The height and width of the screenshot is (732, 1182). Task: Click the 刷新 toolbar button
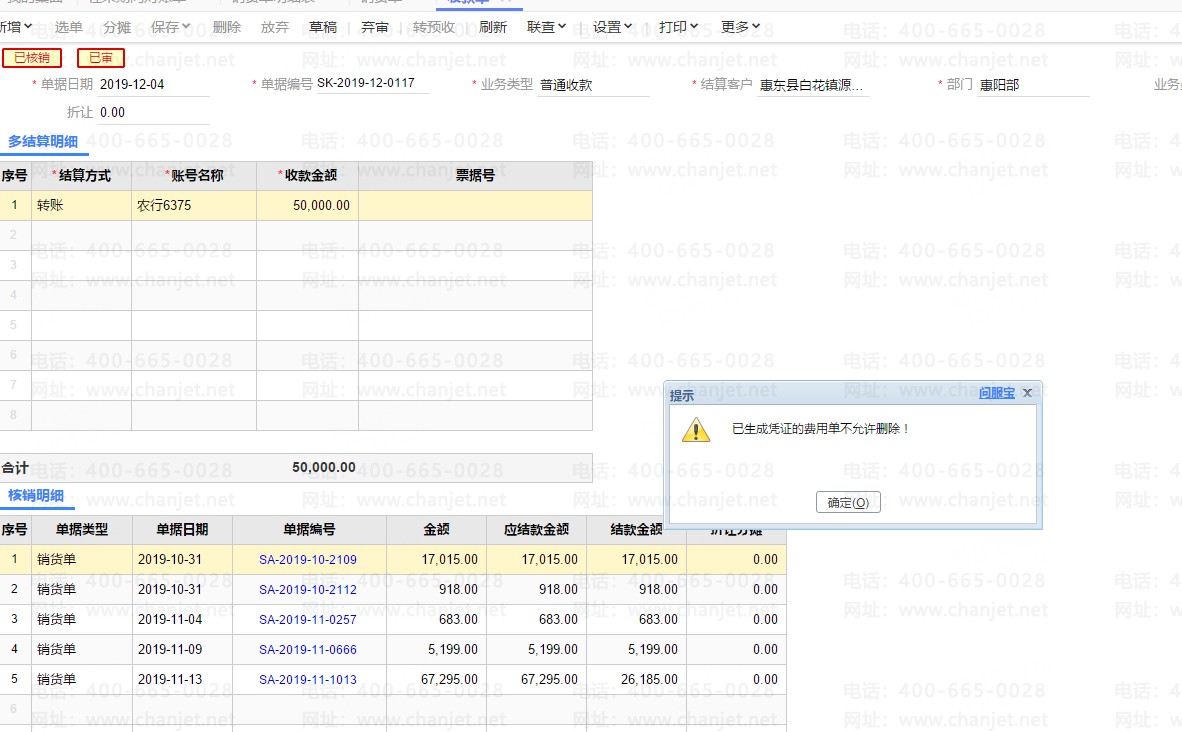493,27
